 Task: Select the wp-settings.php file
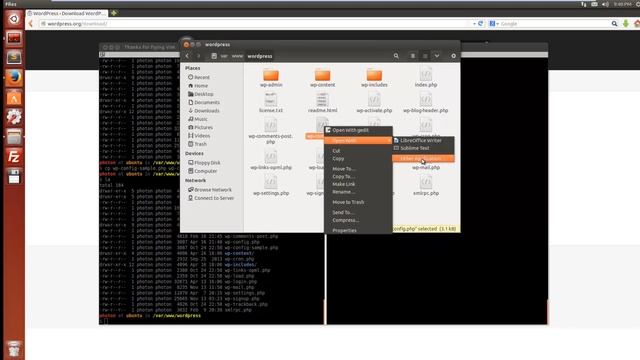click(x=271, y=185)
